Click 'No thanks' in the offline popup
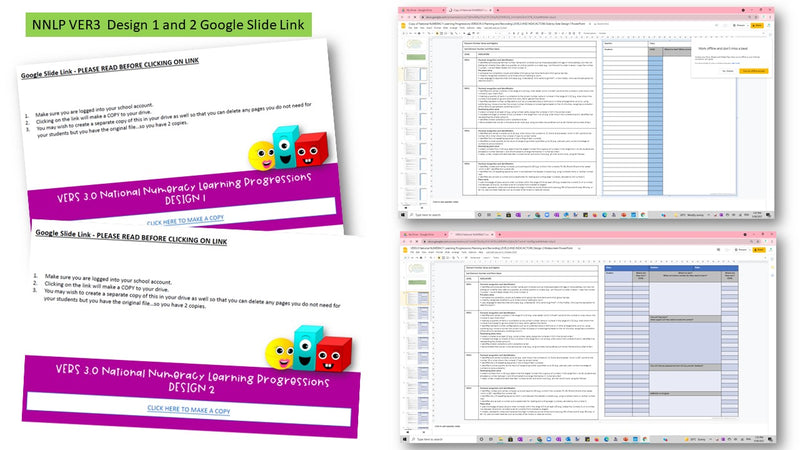 pos(728,71)
